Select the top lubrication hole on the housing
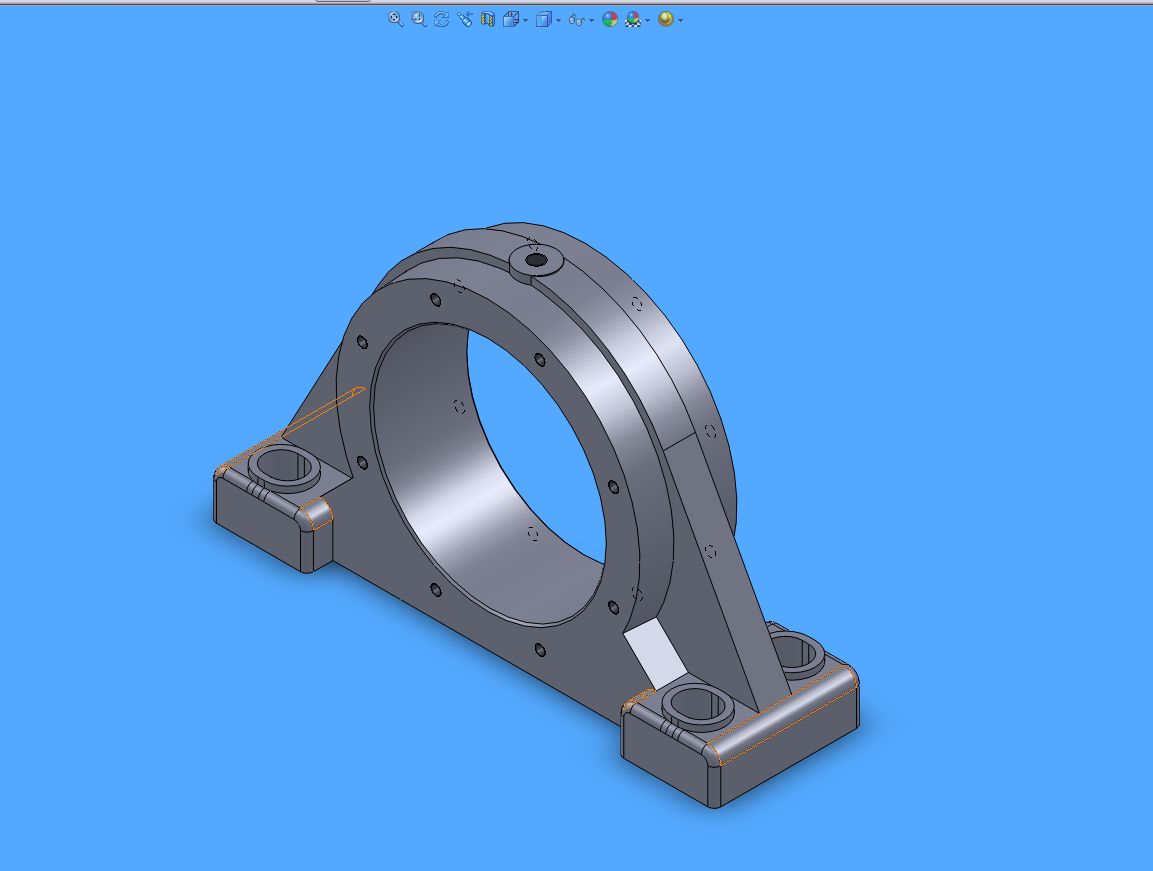The height and width of the screenshot is (871, 1153). coord(536,260)
